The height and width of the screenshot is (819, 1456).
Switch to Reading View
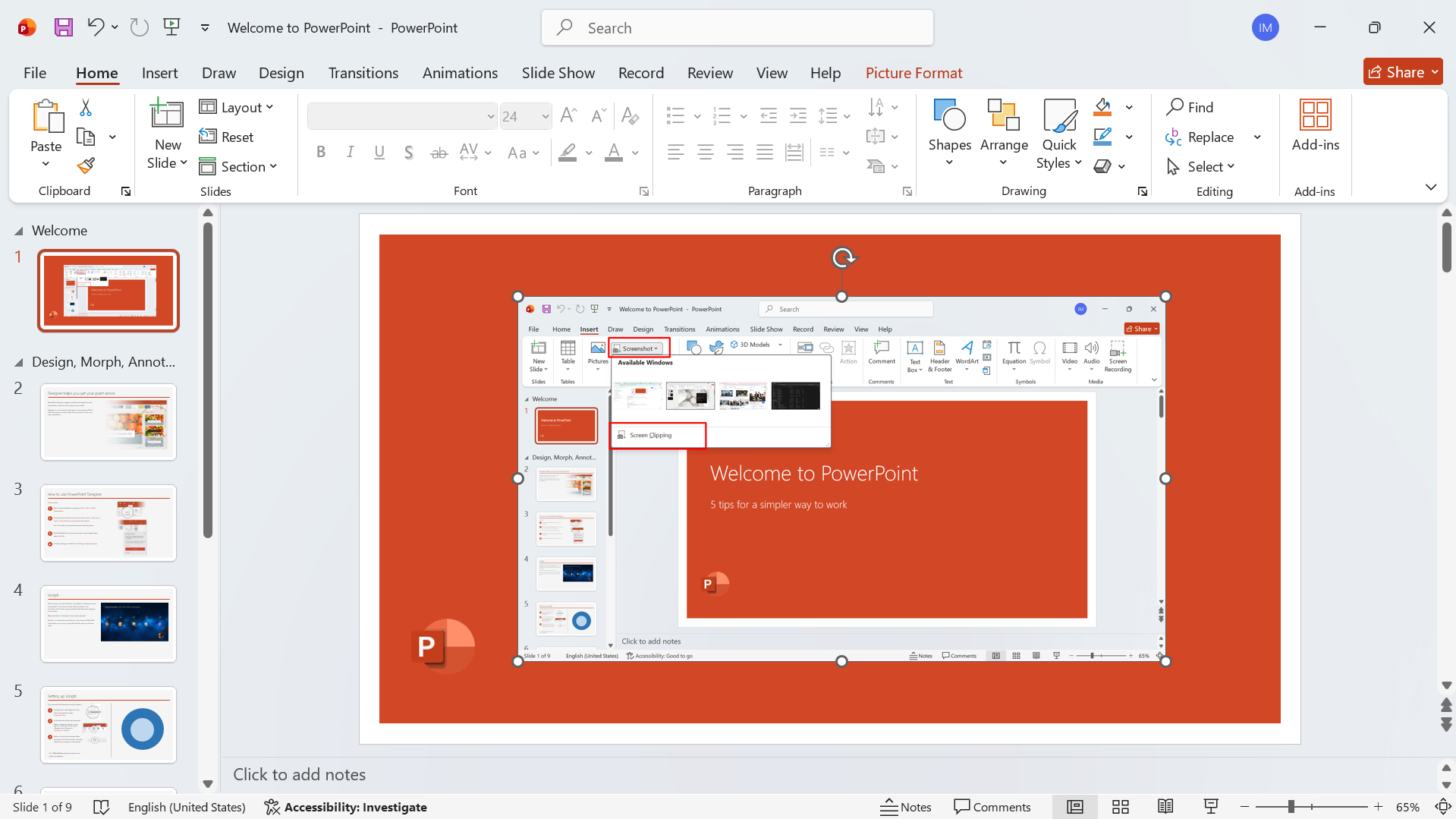click(1166, 807)
